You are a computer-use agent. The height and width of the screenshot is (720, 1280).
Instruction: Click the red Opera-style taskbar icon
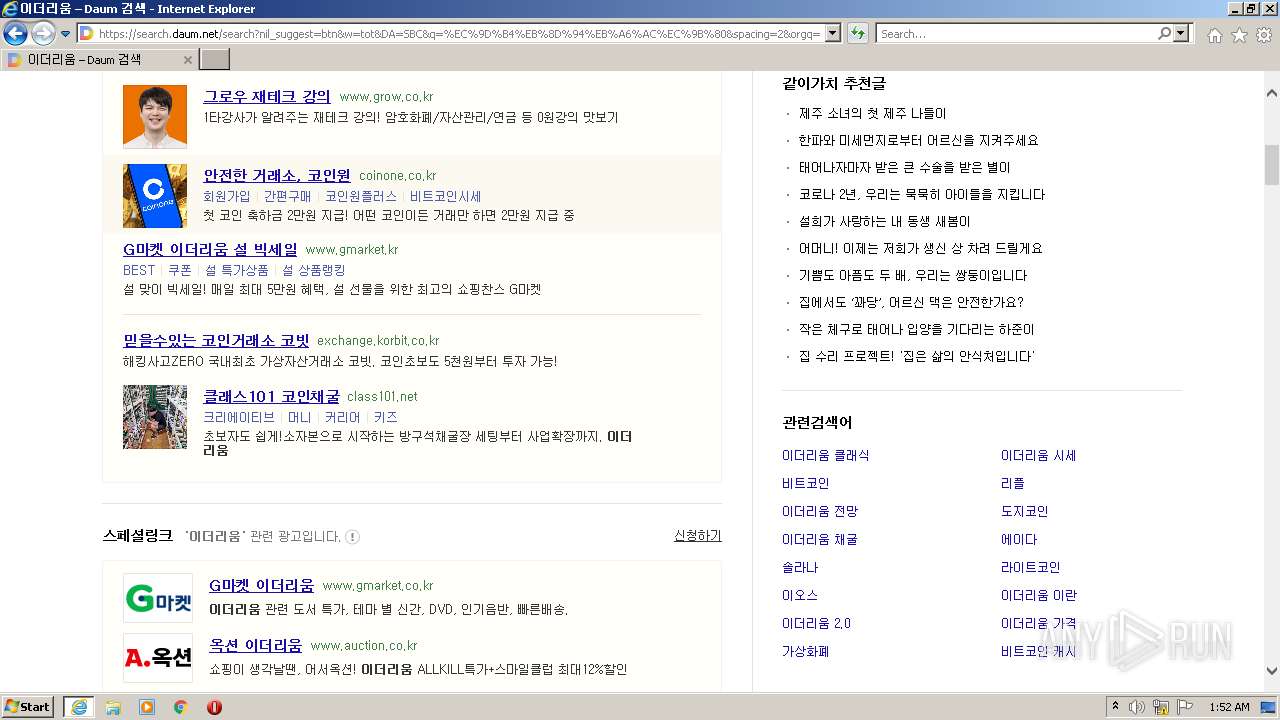(214, 707)
